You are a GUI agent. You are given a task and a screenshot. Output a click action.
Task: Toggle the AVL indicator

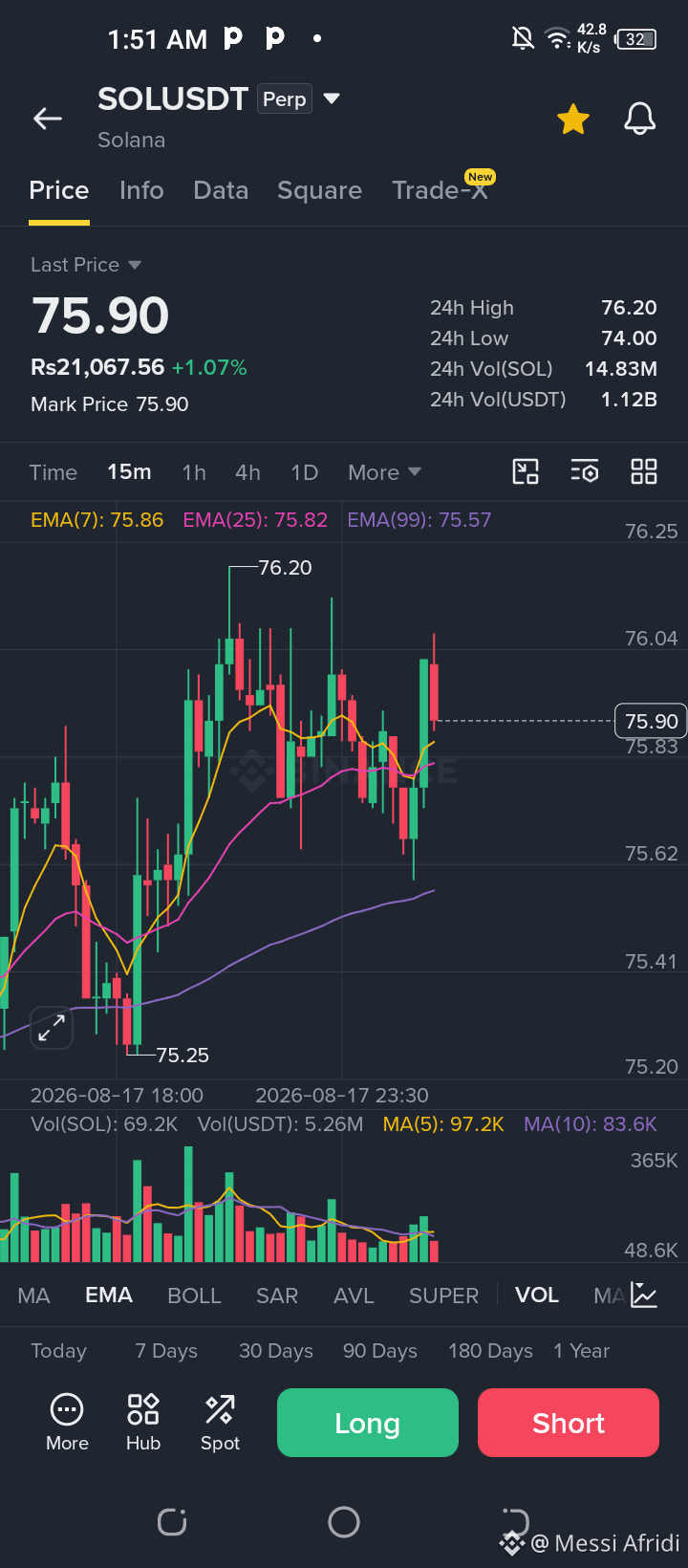[354, 1296]
